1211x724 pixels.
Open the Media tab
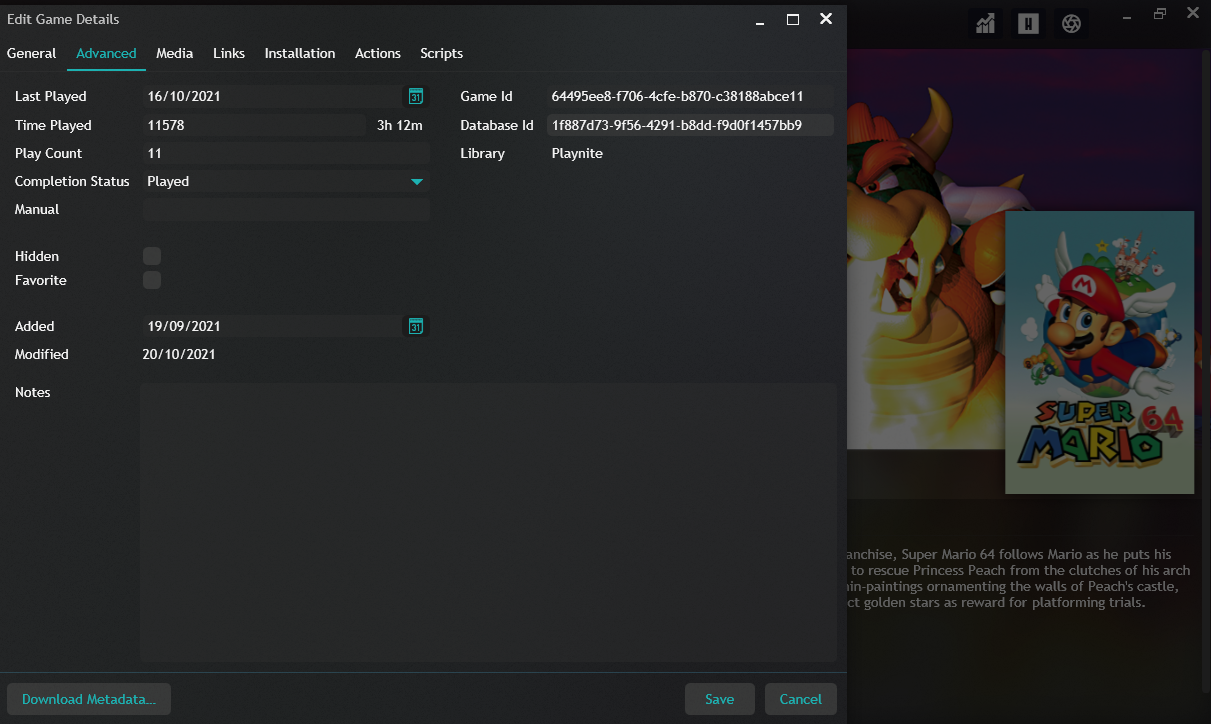tap(175, 53)
